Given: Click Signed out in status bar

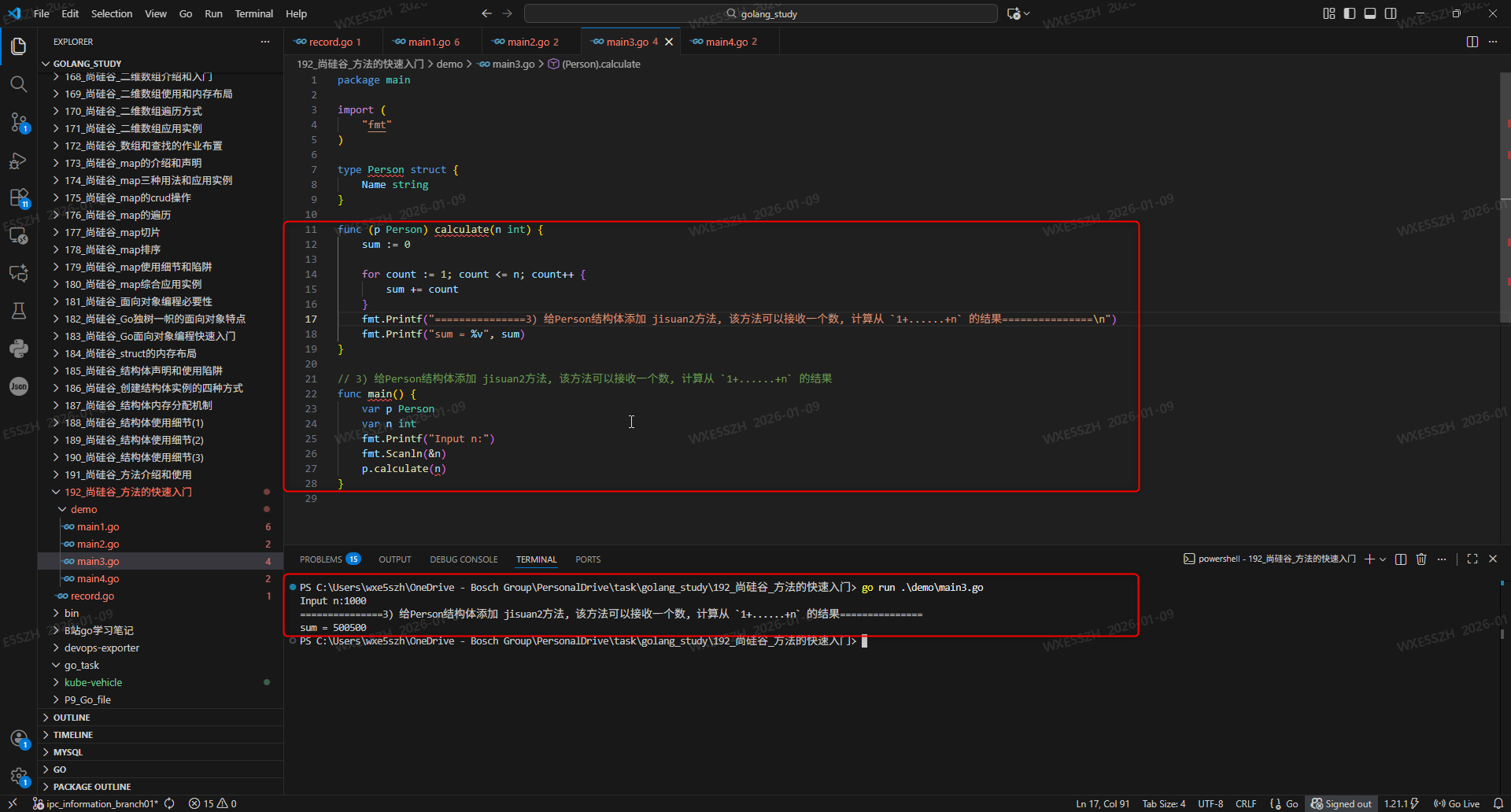Looking at the screenshot, I should click(1341, 804).
